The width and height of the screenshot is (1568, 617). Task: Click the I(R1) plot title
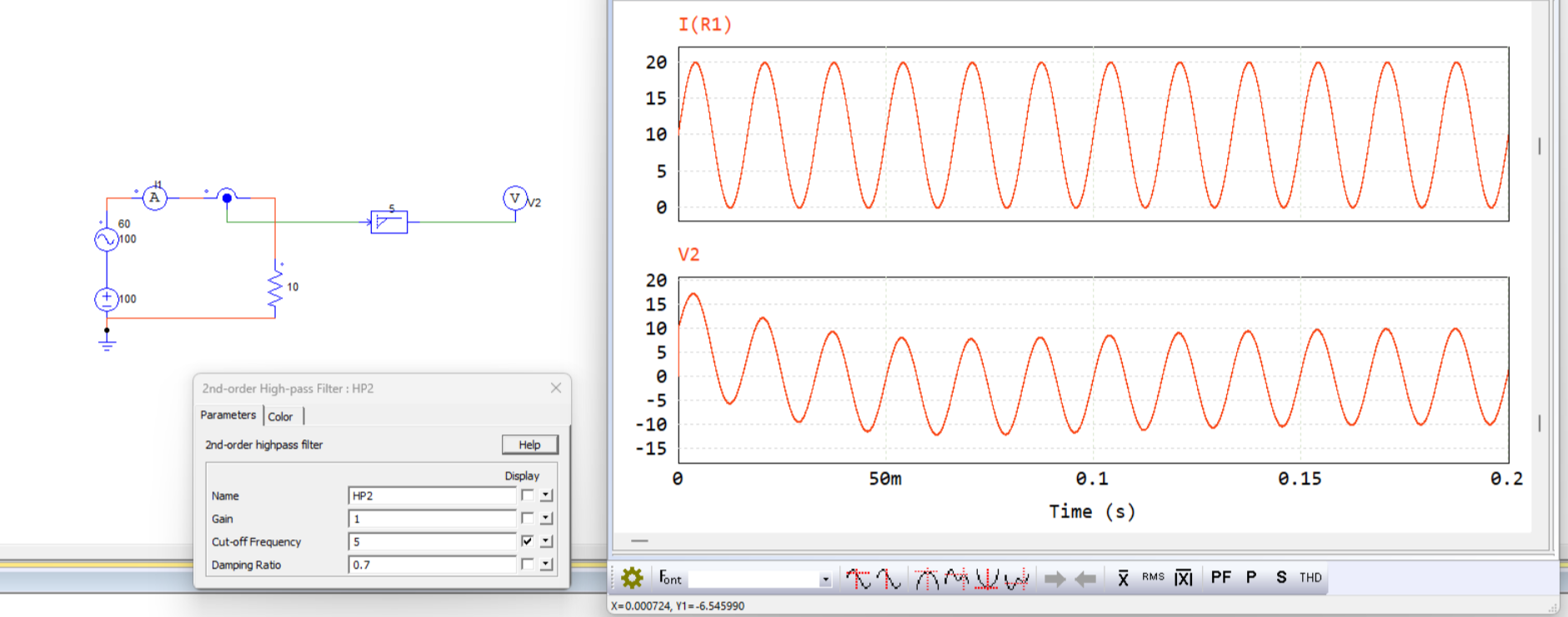point(705,25)
